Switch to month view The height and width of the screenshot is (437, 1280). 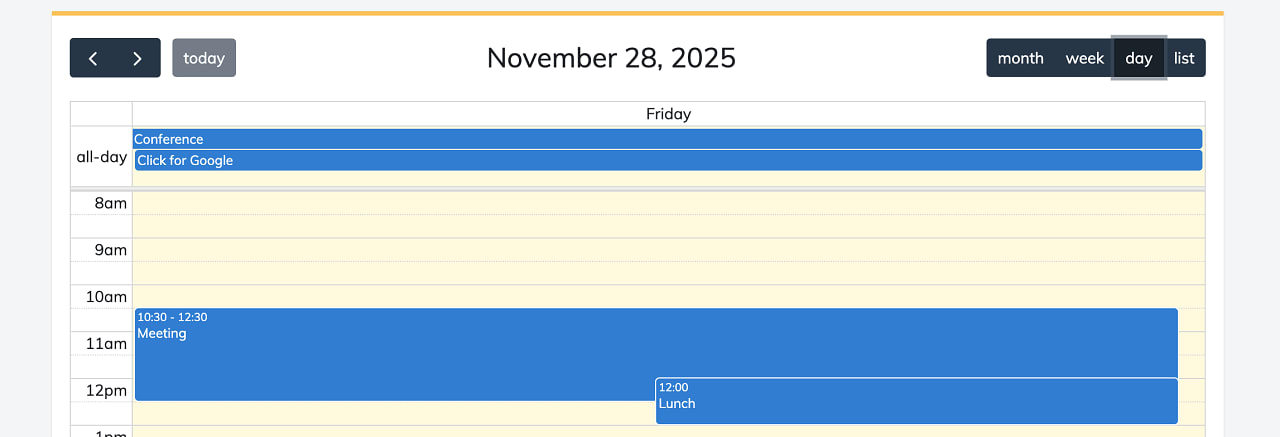click(1020, 58)
